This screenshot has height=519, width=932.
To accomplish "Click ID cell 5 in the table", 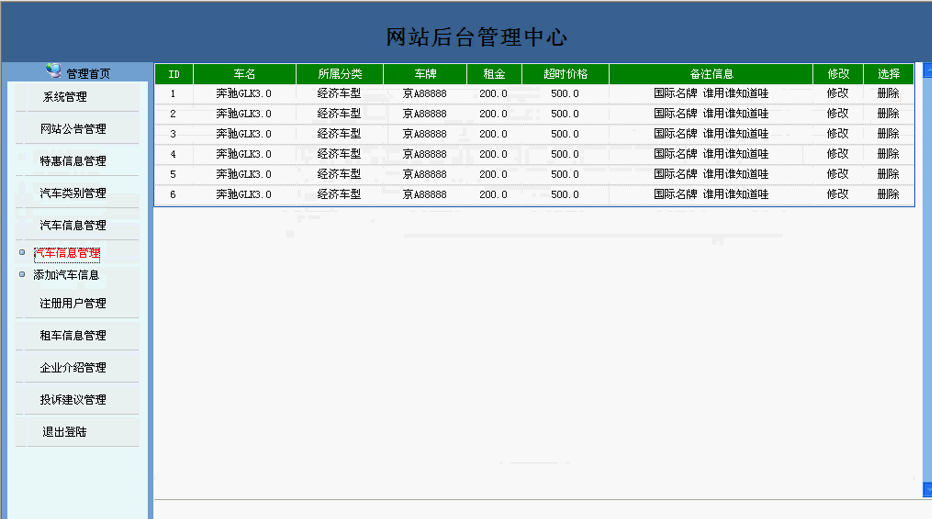I will pos(173,174).
